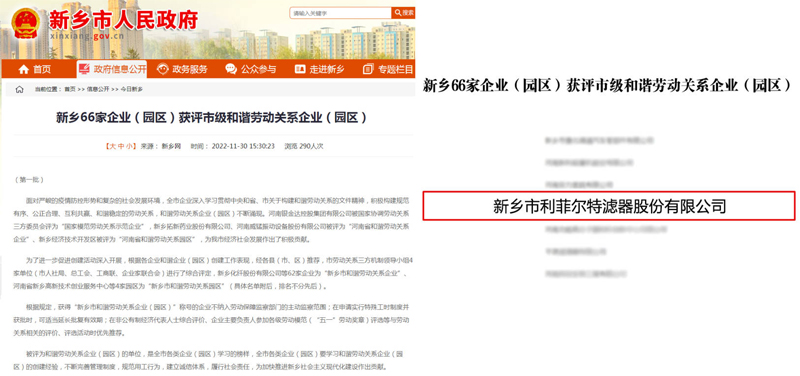Click the smiley icon beside 政务服务
This screenshot has width=800, height=376.
click(x=162, y=69)
